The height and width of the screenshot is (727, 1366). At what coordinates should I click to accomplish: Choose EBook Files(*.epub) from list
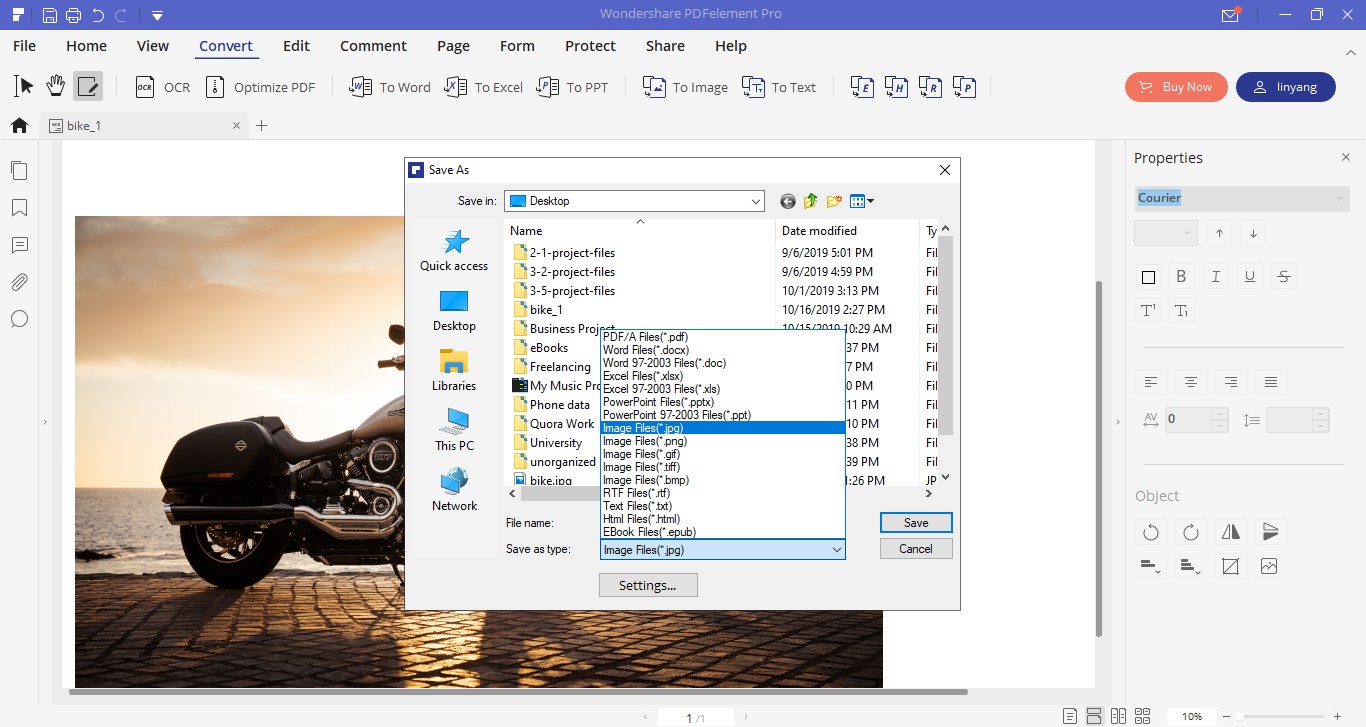coord(649,532)
